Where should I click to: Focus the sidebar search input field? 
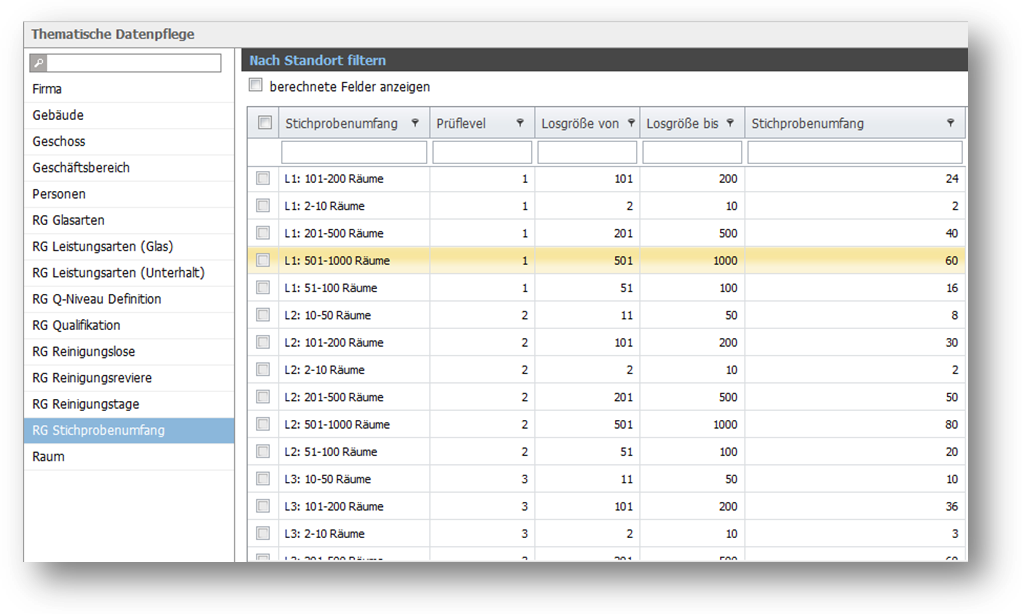(134, 63)
